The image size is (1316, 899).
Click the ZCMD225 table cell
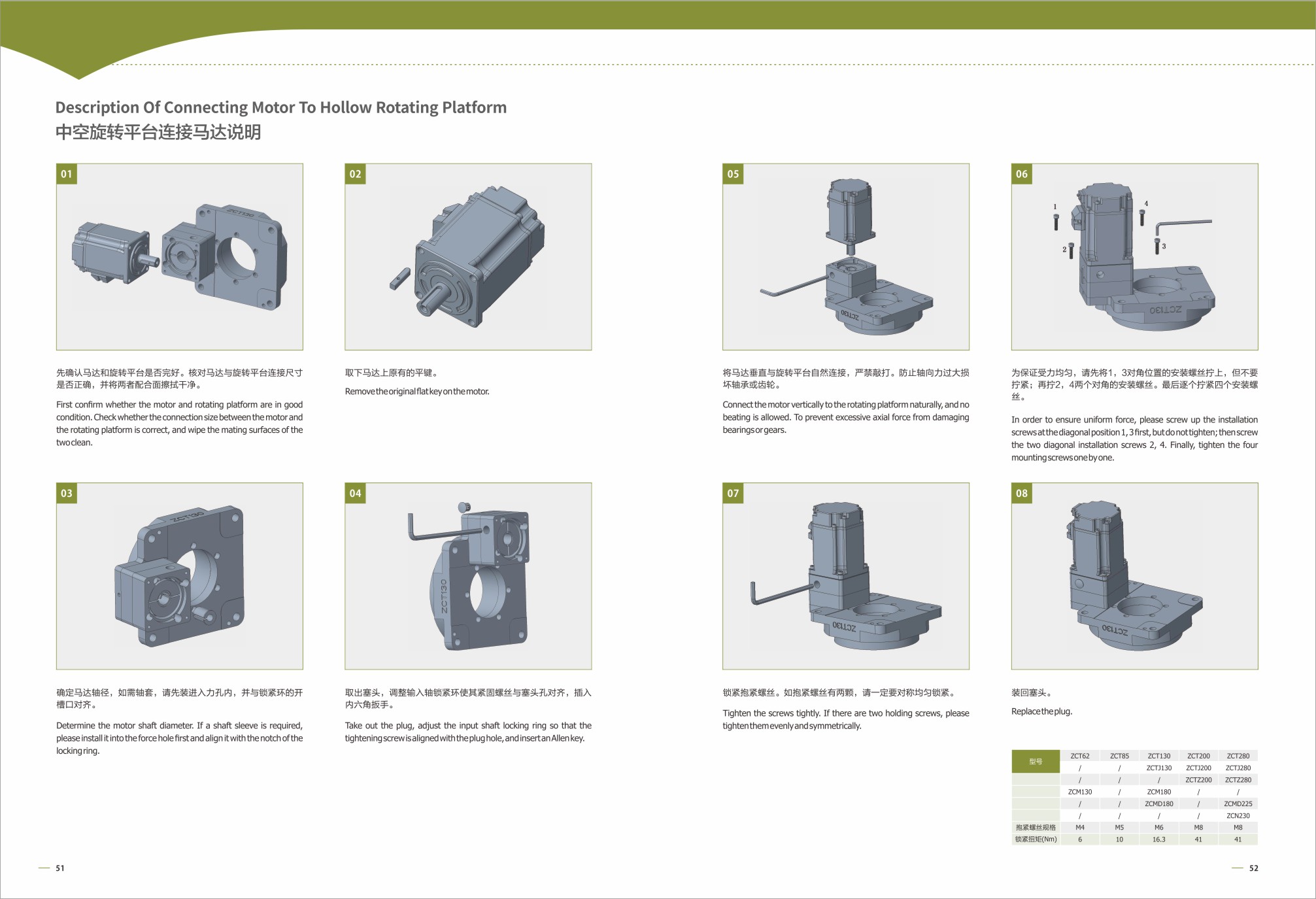(1238, 804)
